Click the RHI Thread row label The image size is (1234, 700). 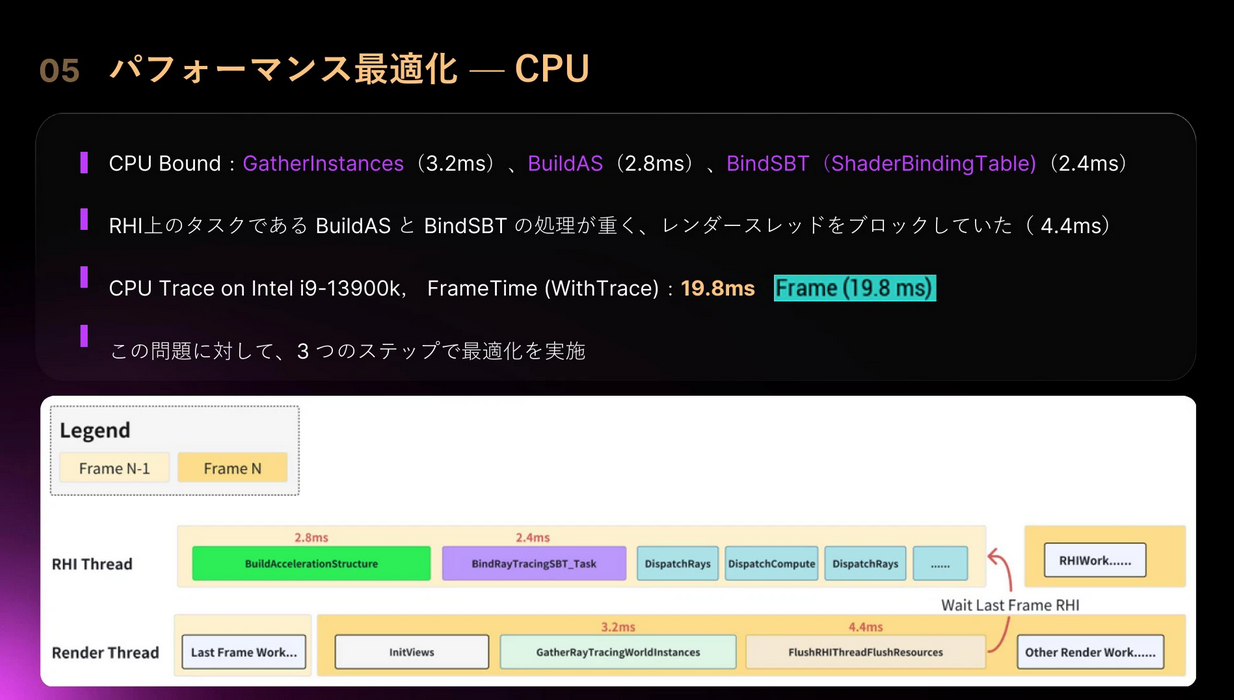coord(92,564)
